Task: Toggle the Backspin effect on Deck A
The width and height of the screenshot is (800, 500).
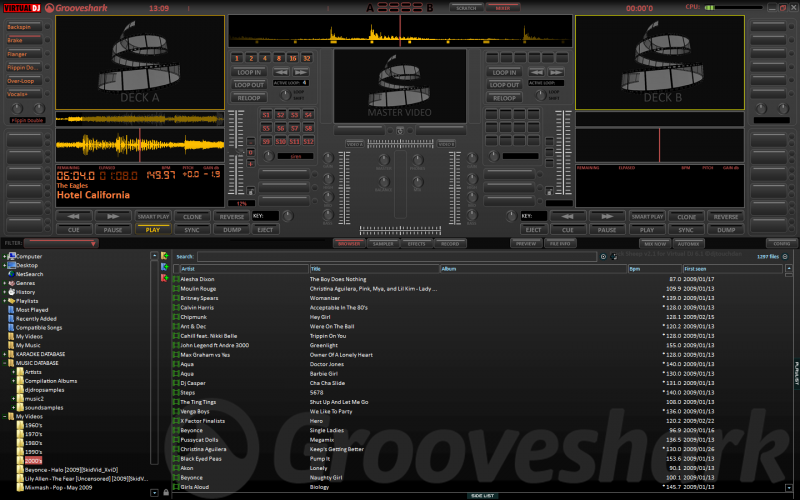Action: point(23,27)
